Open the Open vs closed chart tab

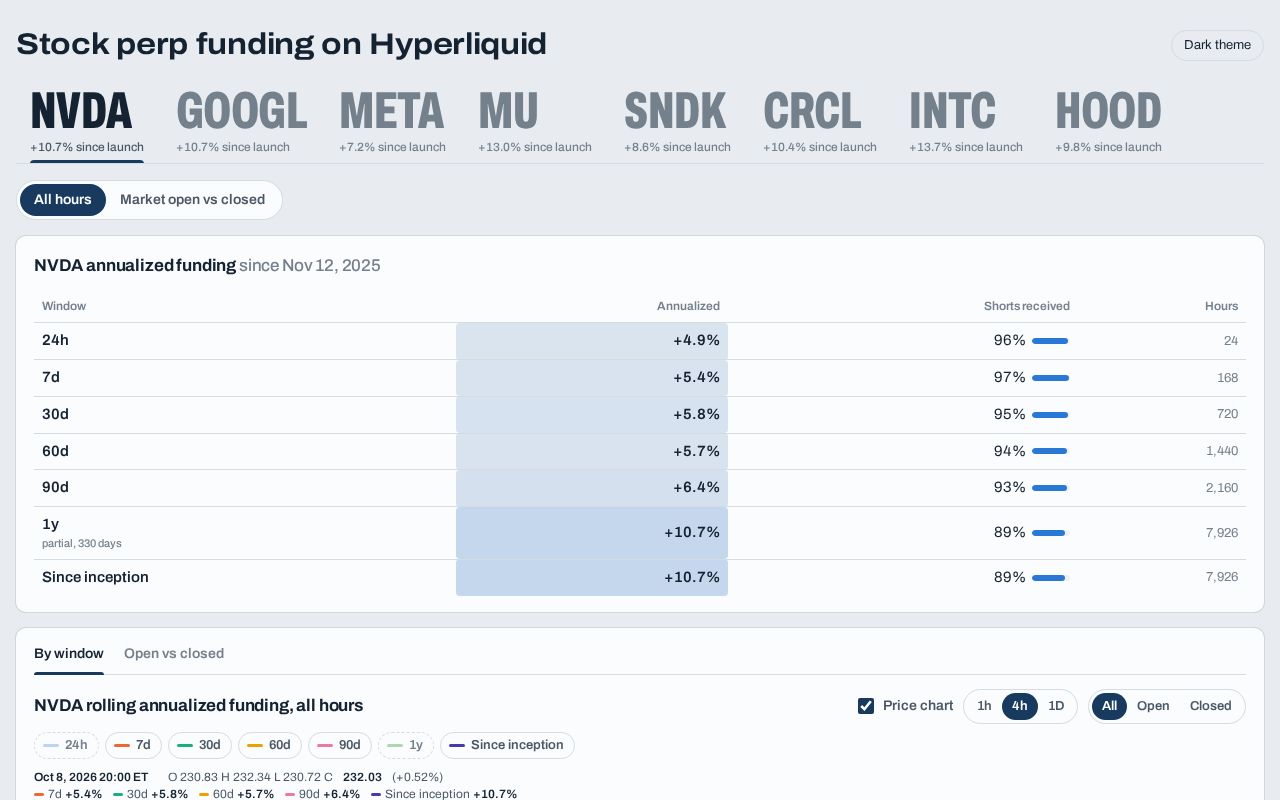coord(174,654)
